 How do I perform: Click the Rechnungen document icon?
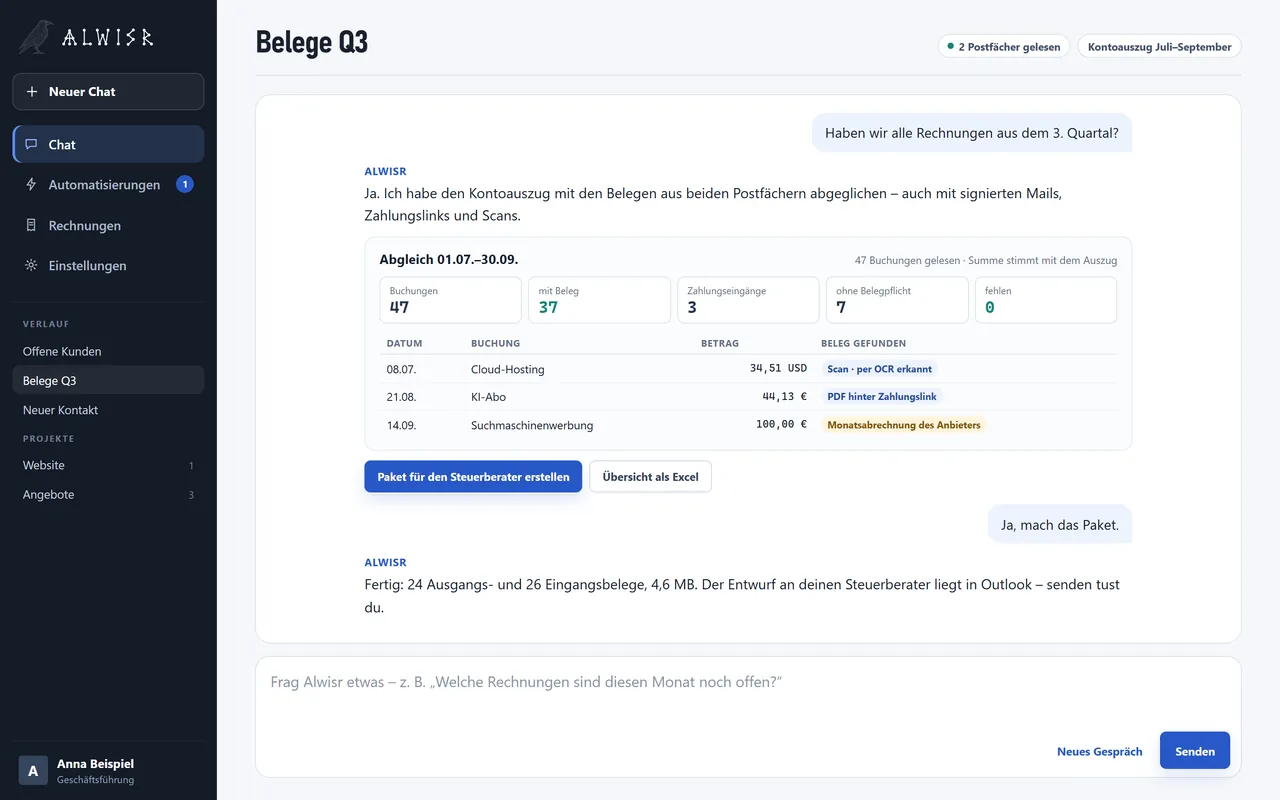tap(32, 225)
